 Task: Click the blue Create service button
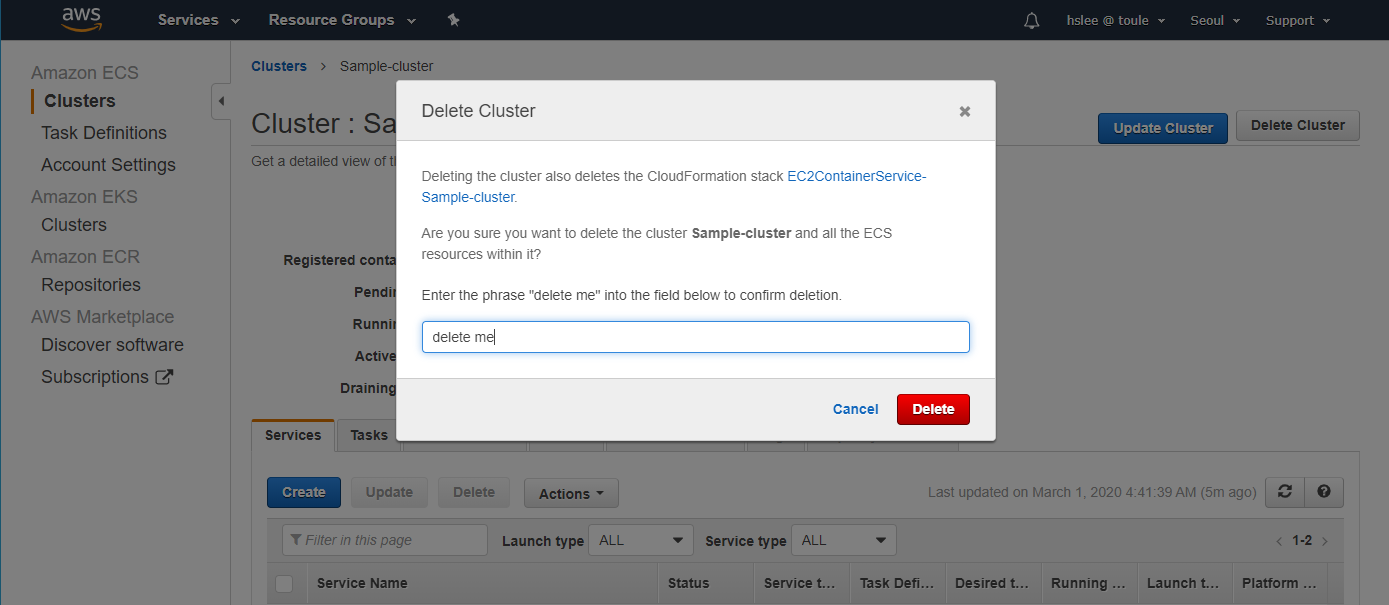pos(304,492)
